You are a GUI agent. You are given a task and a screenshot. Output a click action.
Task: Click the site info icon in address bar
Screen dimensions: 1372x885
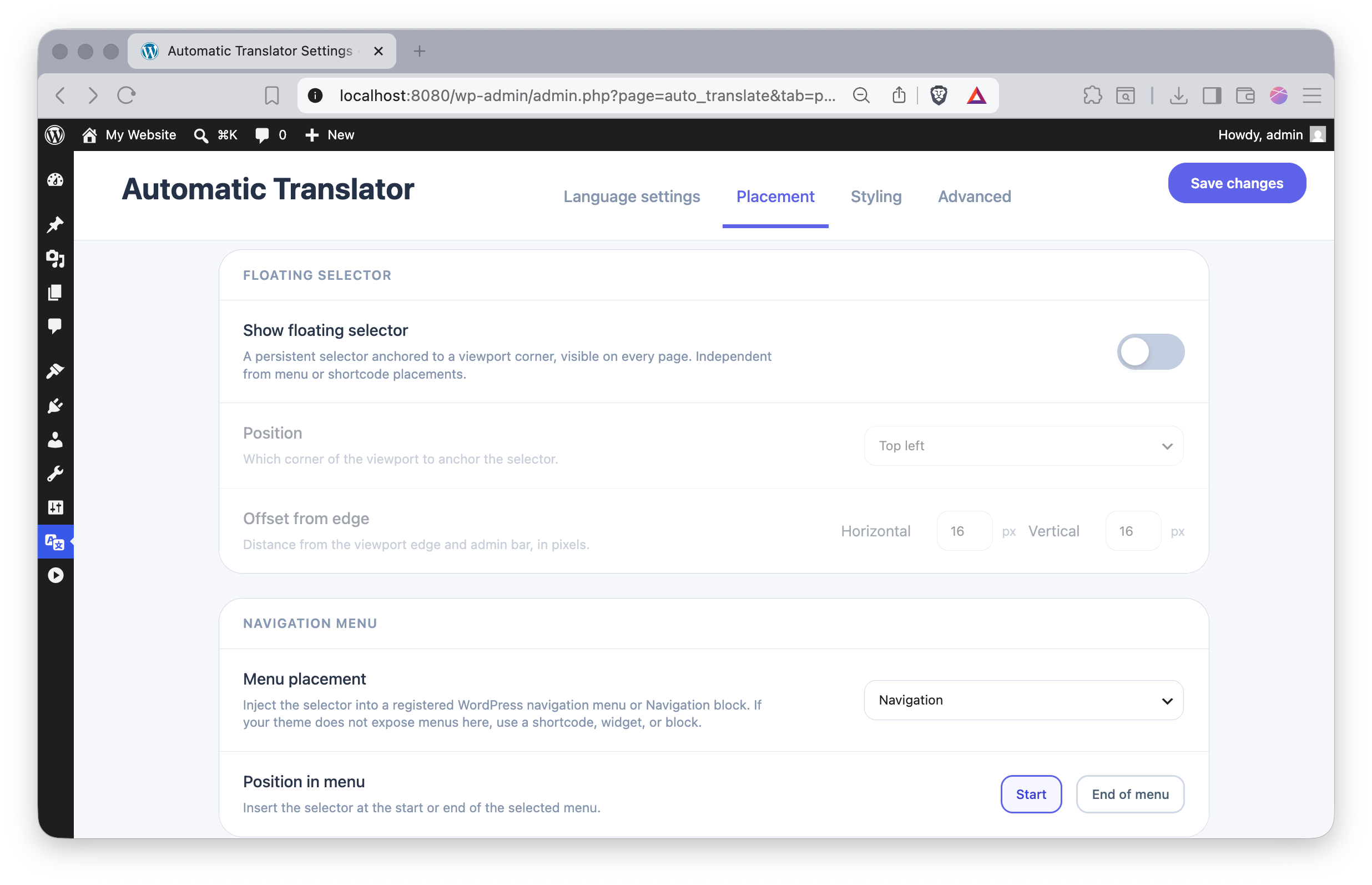point(315,95)
